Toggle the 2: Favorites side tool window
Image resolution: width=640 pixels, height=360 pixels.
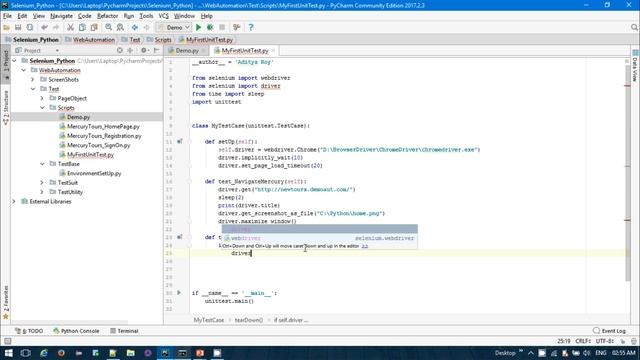[5, 302]
